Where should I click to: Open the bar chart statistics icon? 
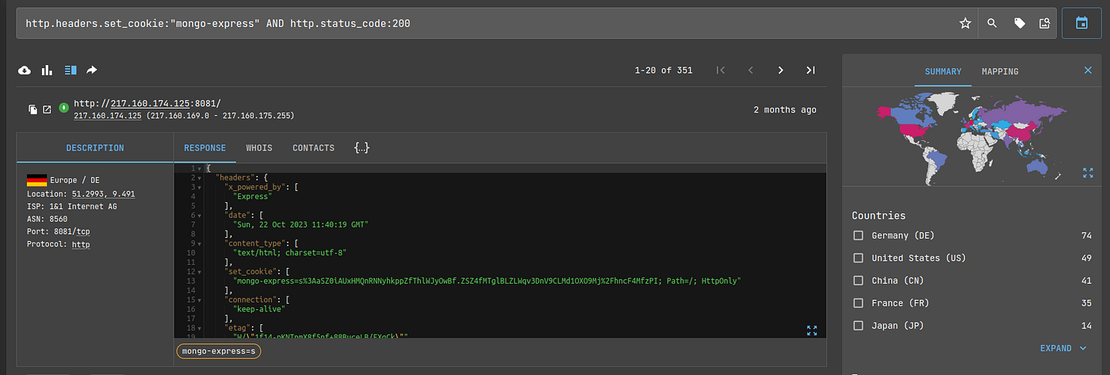click(47, 70)
